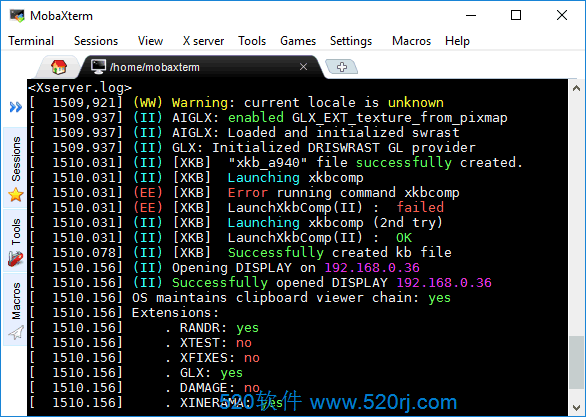The image size is (586, 417).
Task: Click (EE) tag on 'Error running' line
Action: click(x=148, y=192)
